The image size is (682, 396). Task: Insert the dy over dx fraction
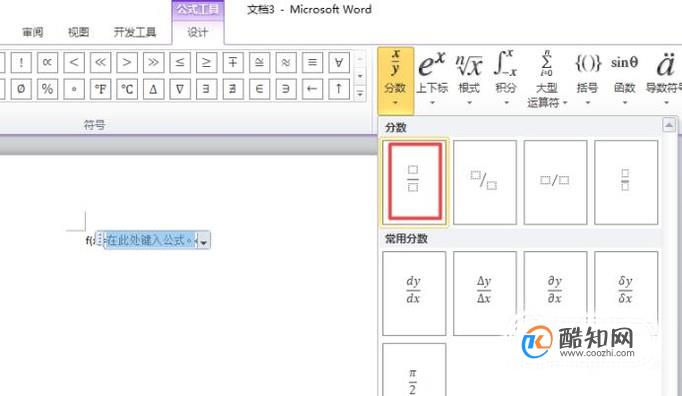(414, 293)
